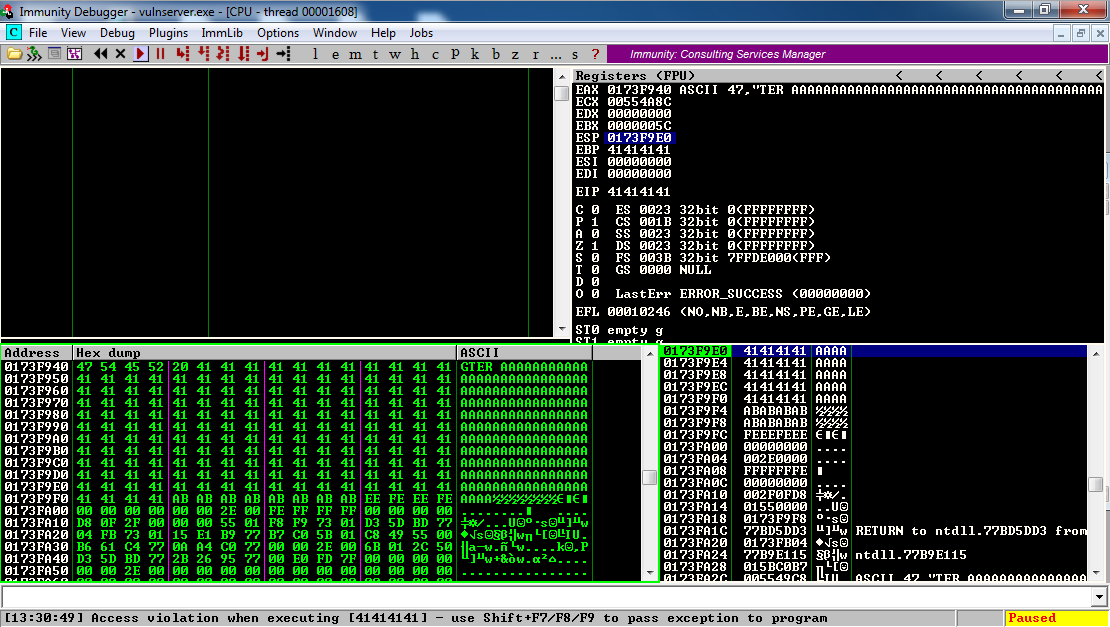
Task: Show Patches via 'P' button
Action: pos(454,54)
